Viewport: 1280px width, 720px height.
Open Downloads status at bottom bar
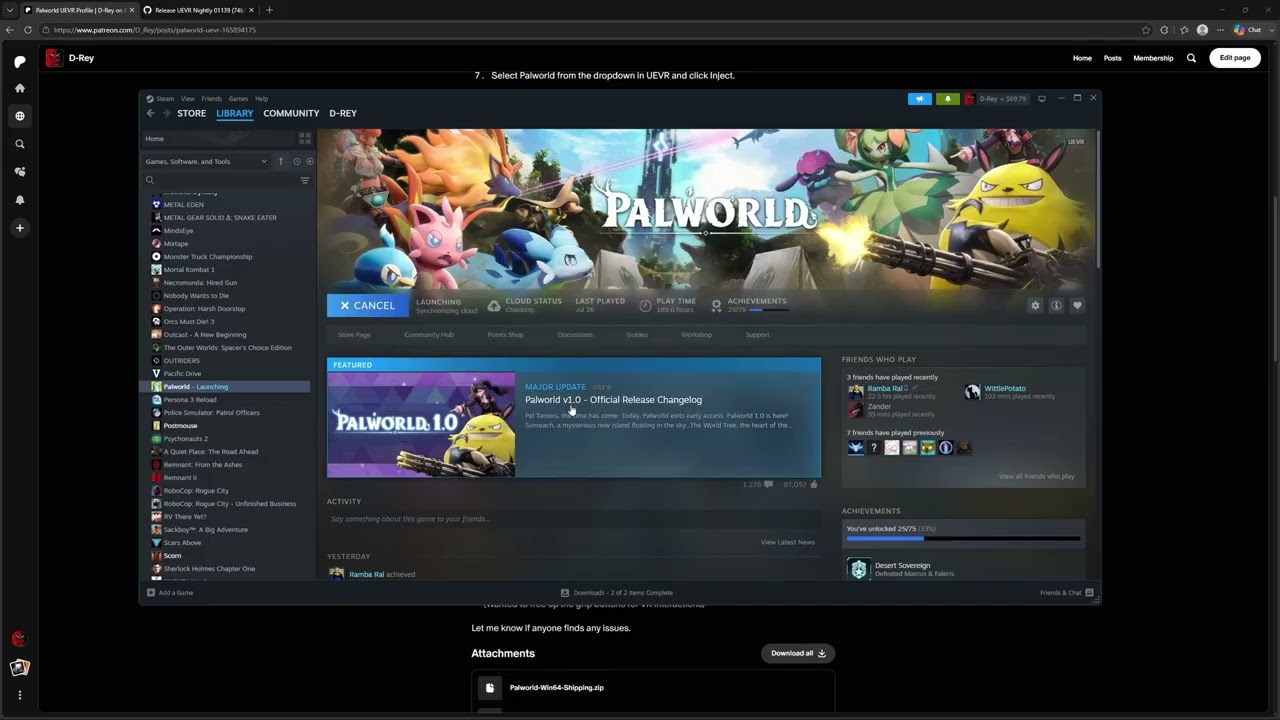point(616,592)
